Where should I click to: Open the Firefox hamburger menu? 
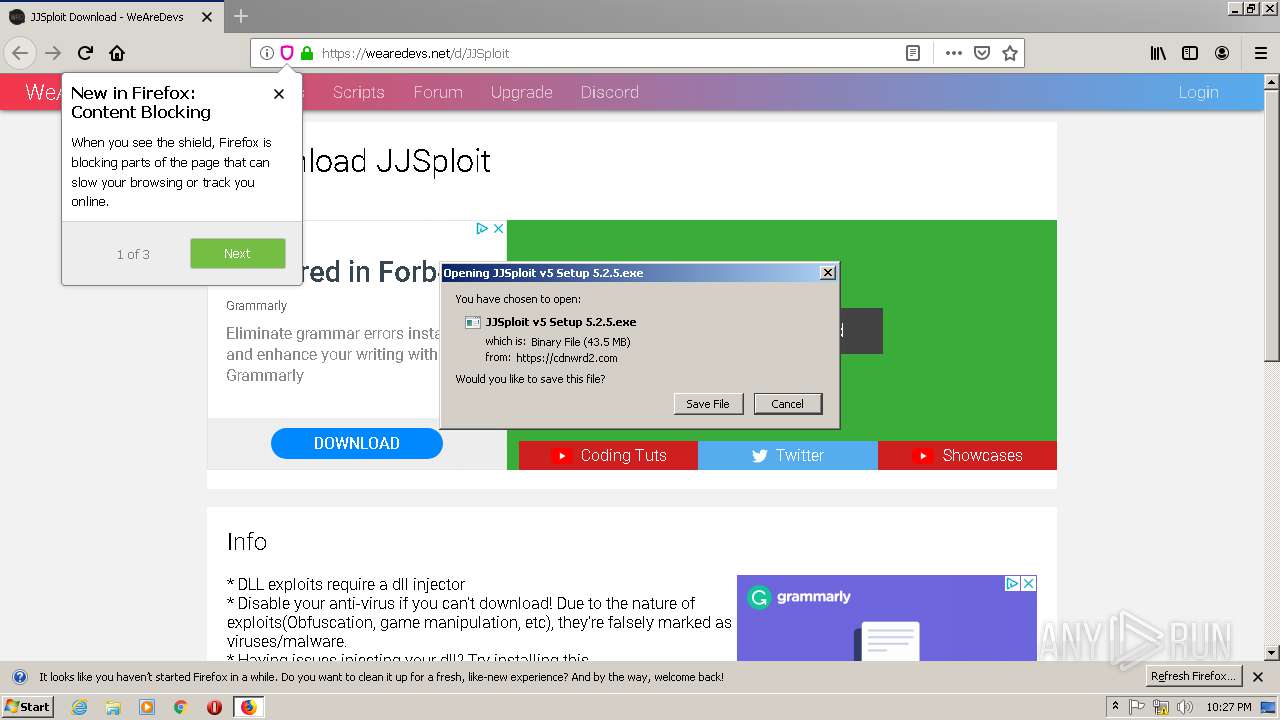click(x=1260, y=53)
